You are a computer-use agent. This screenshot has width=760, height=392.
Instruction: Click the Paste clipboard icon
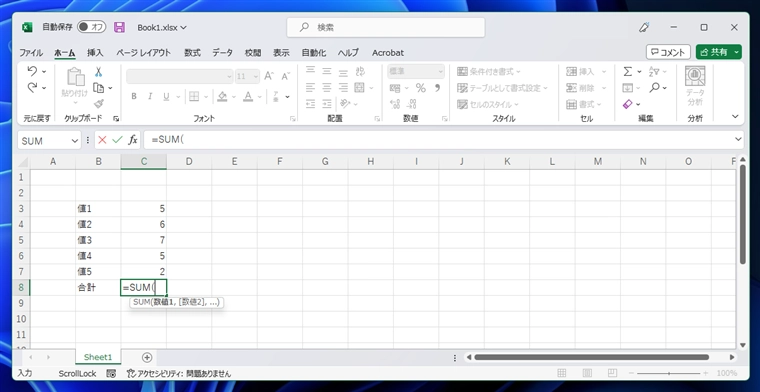click(75, 77)
